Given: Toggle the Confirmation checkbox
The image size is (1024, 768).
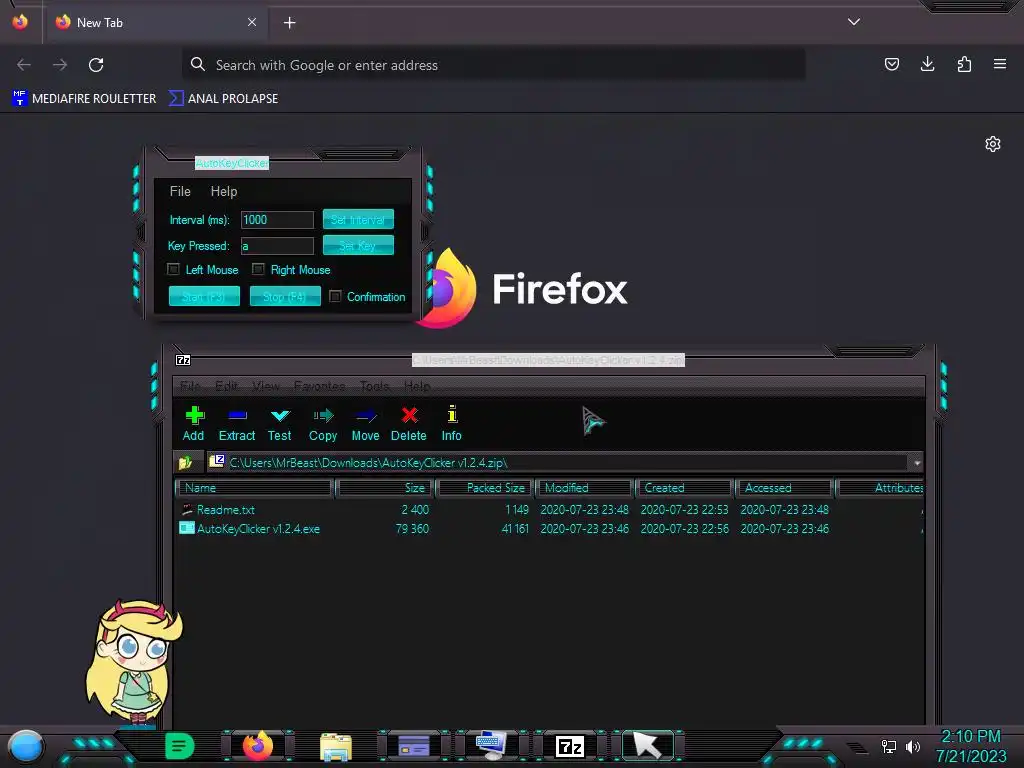Looking at the screenshot, I should click(335, 296).
